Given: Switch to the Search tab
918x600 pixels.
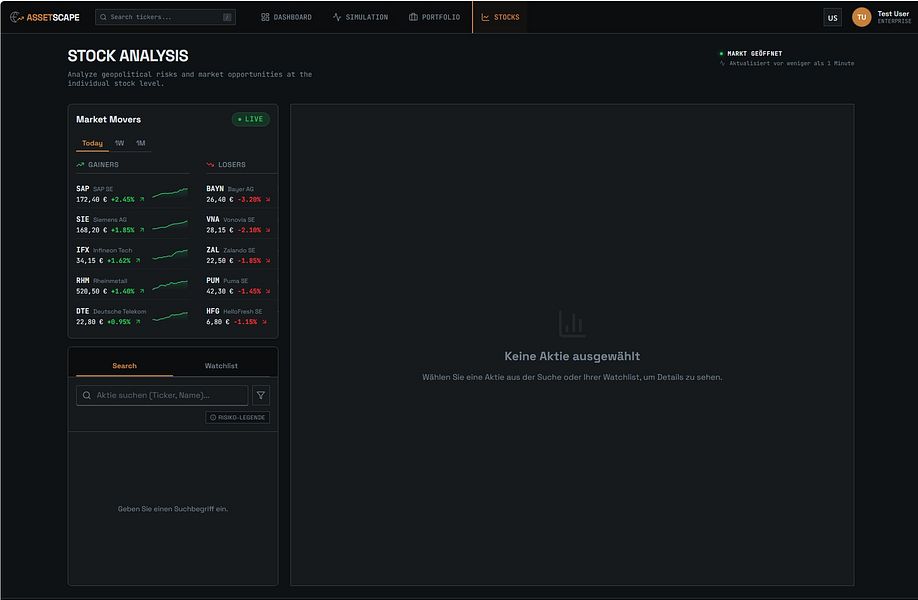Looking at the screenshot, I should (124, 365).
